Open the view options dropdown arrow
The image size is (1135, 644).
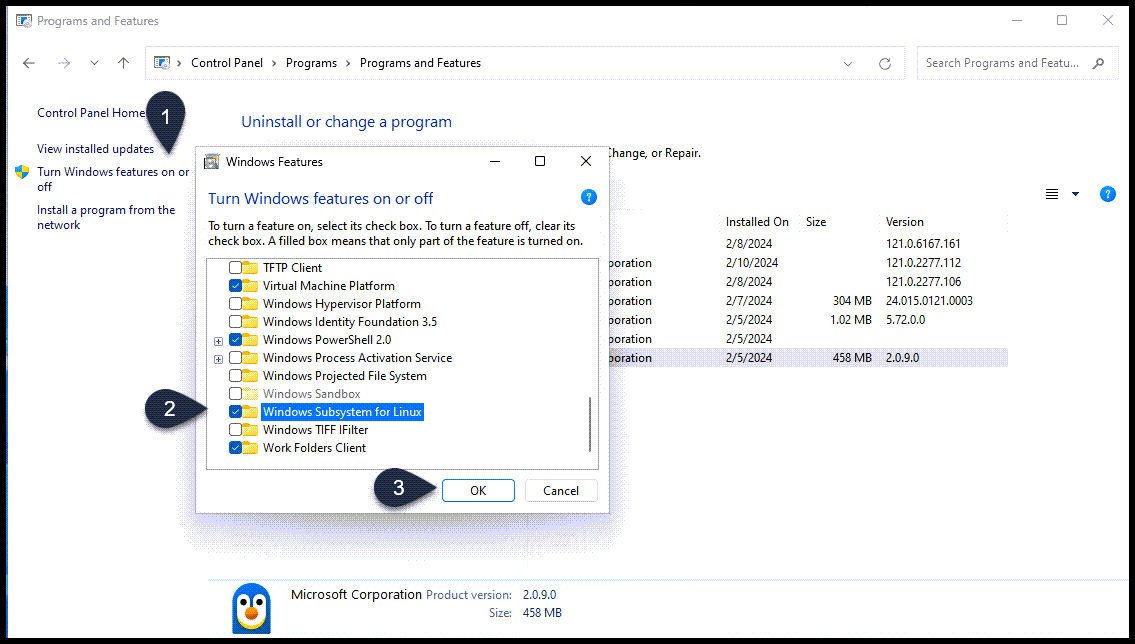click(x=1076, y=194)
